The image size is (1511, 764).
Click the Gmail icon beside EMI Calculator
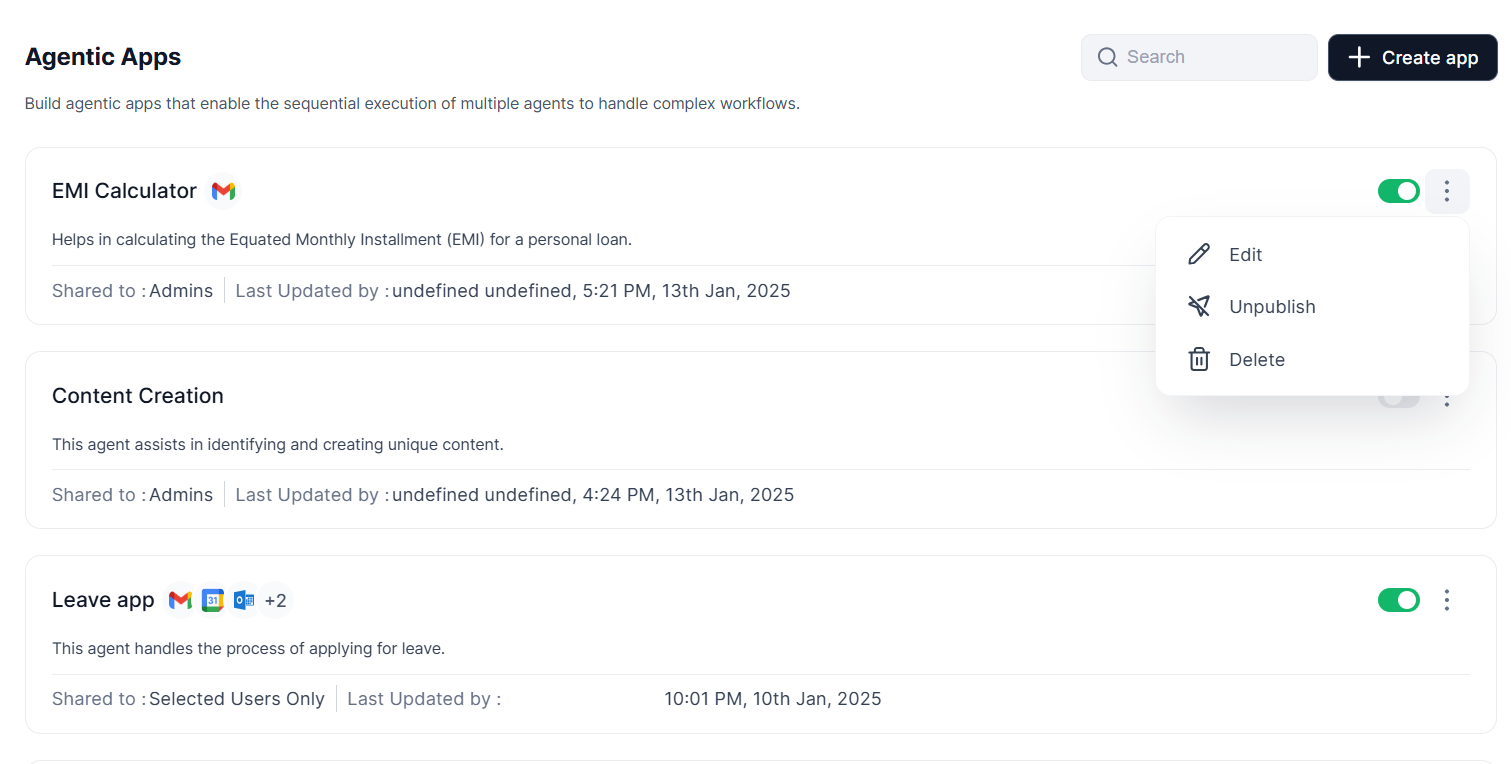tap(224, 191)
